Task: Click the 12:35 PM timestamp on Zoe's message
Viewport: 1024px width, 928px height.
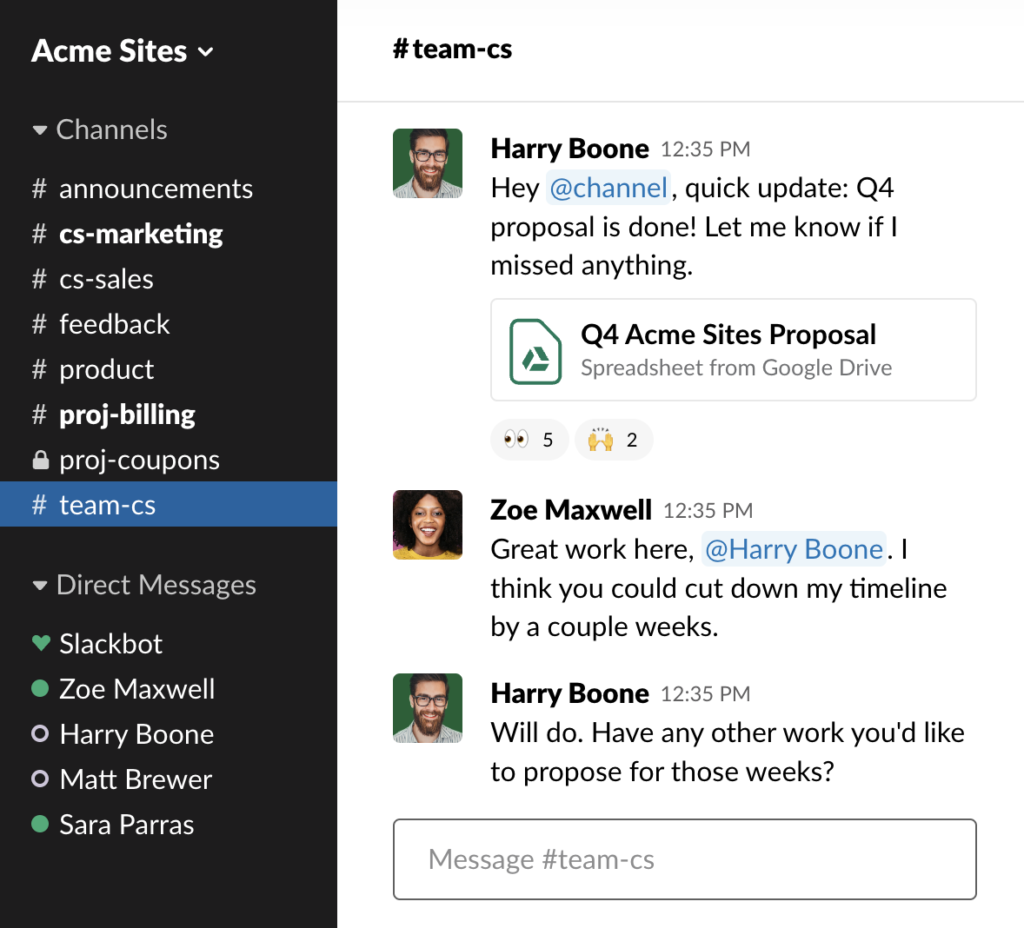Action: point(708,511)
